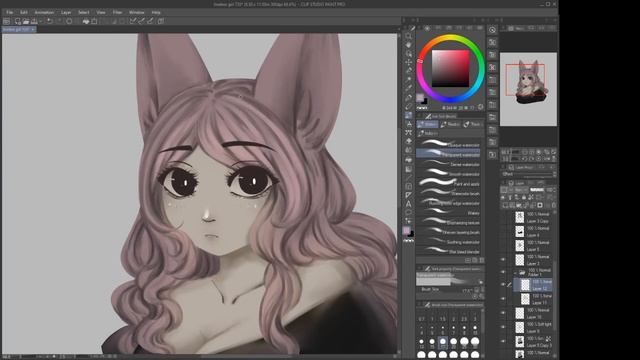Screen dimensions: 640x360
Task: Choose the Paint and apply brush
Action: 448,183
